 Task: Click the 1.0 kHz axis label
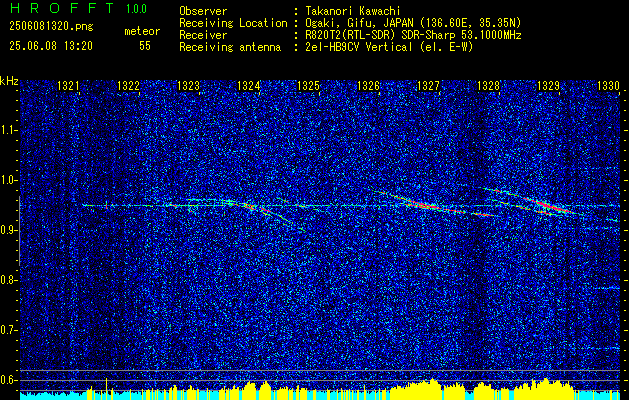[8, 180]
